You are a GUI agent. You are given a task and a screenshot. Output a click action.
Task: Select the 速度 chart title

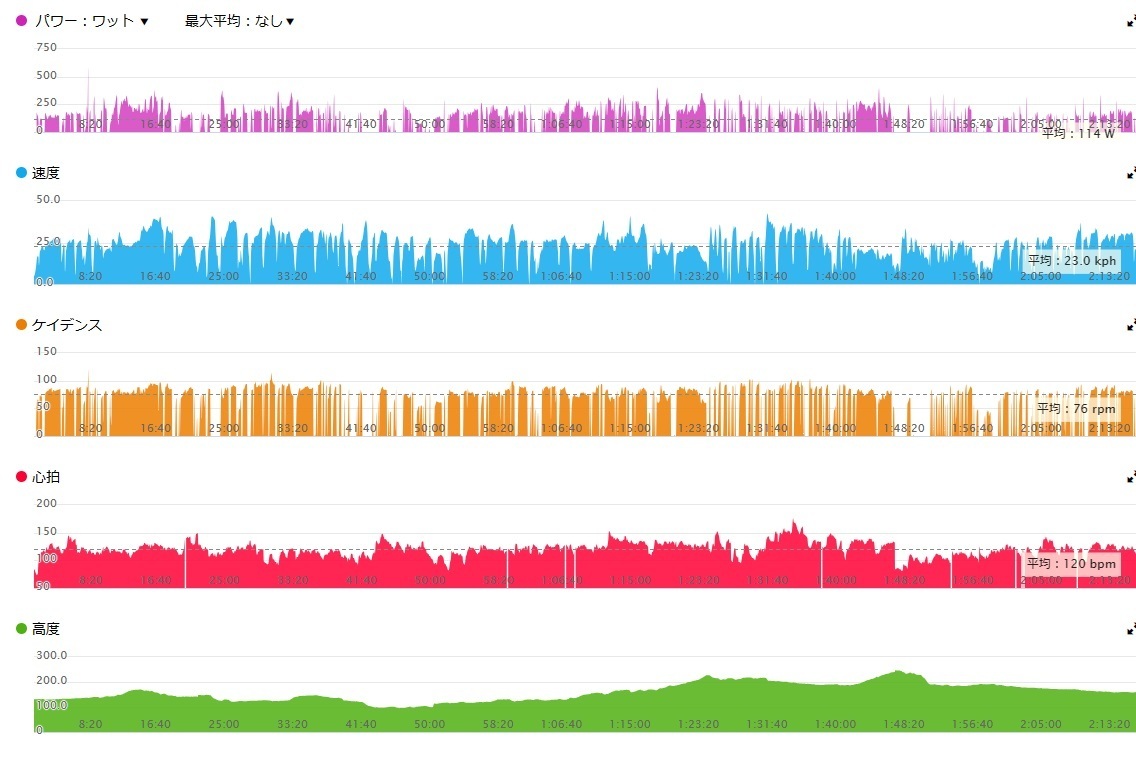(x=46, y=173)
